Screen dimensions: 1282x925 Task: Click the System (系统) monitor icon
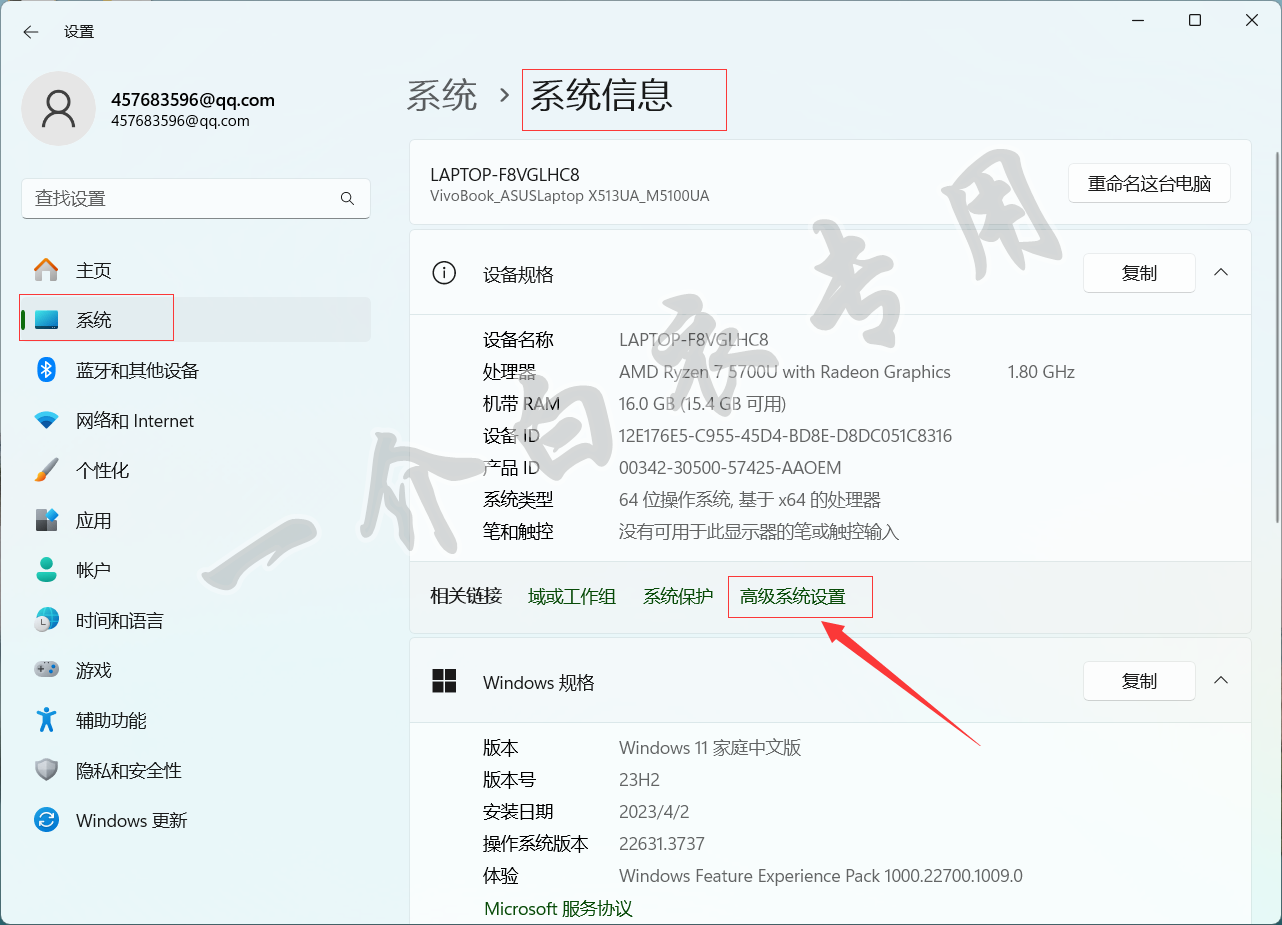[46, 320]
